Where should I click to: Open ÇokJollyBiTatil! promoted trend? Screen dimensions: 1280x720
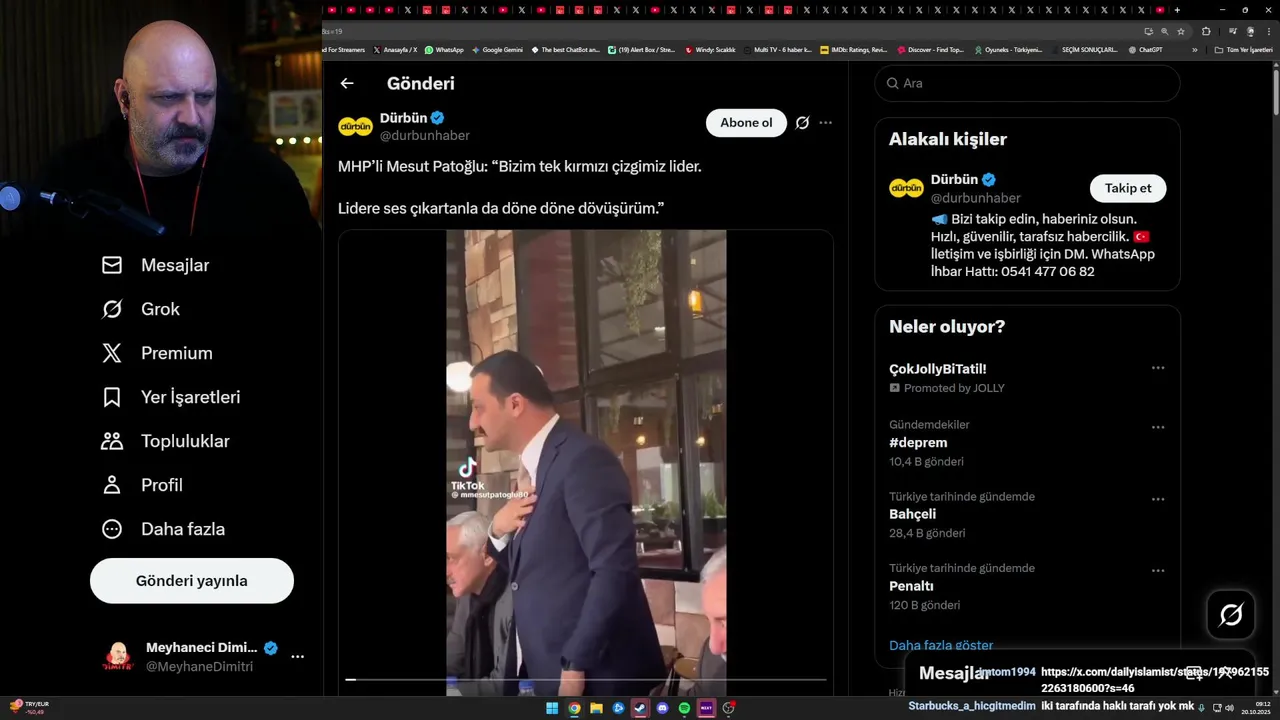click(937, 369)
